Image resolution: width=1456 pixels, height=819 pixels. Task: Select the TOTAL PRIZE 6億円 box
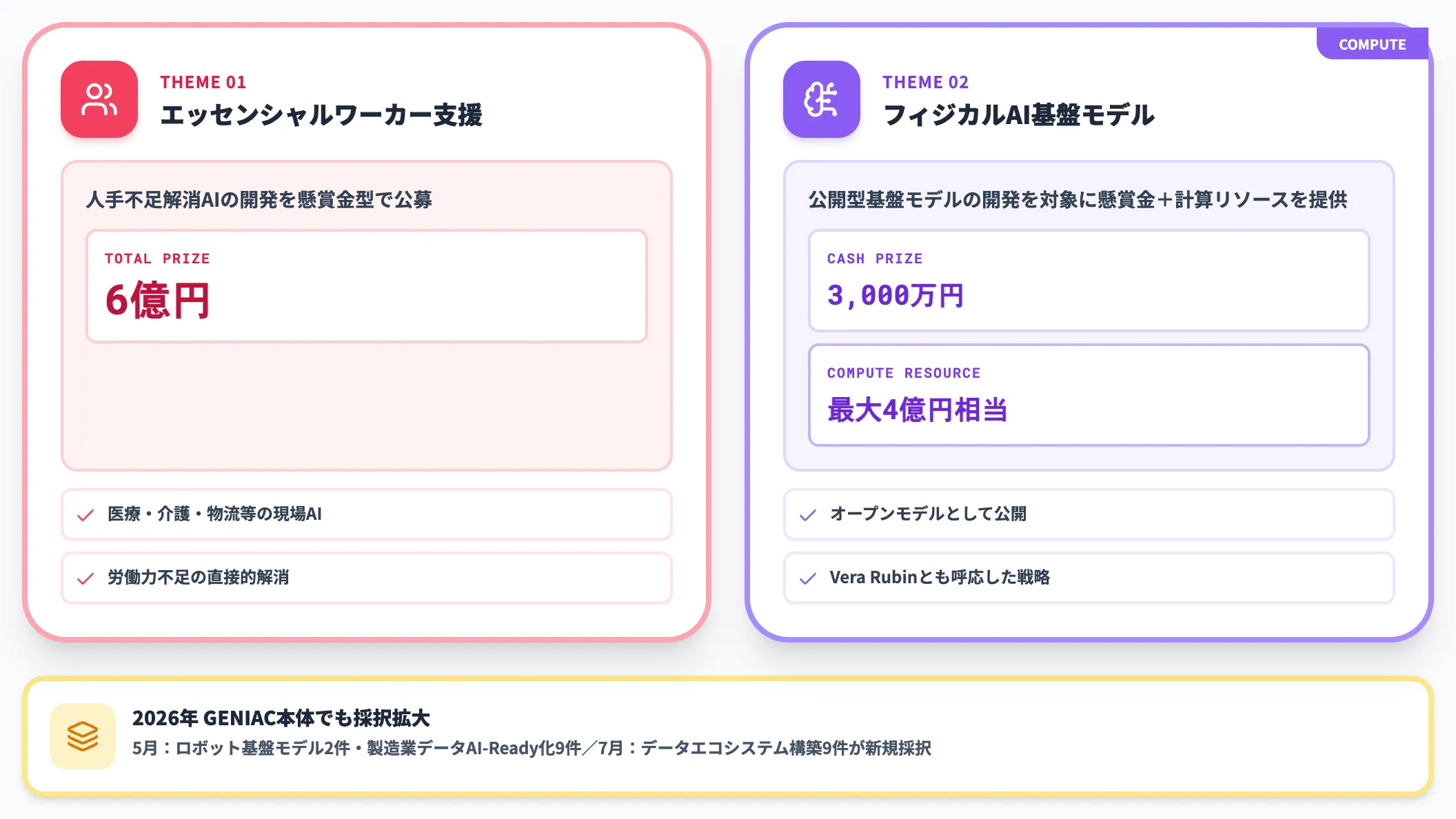pyautogui.click(x=367, y=286)
